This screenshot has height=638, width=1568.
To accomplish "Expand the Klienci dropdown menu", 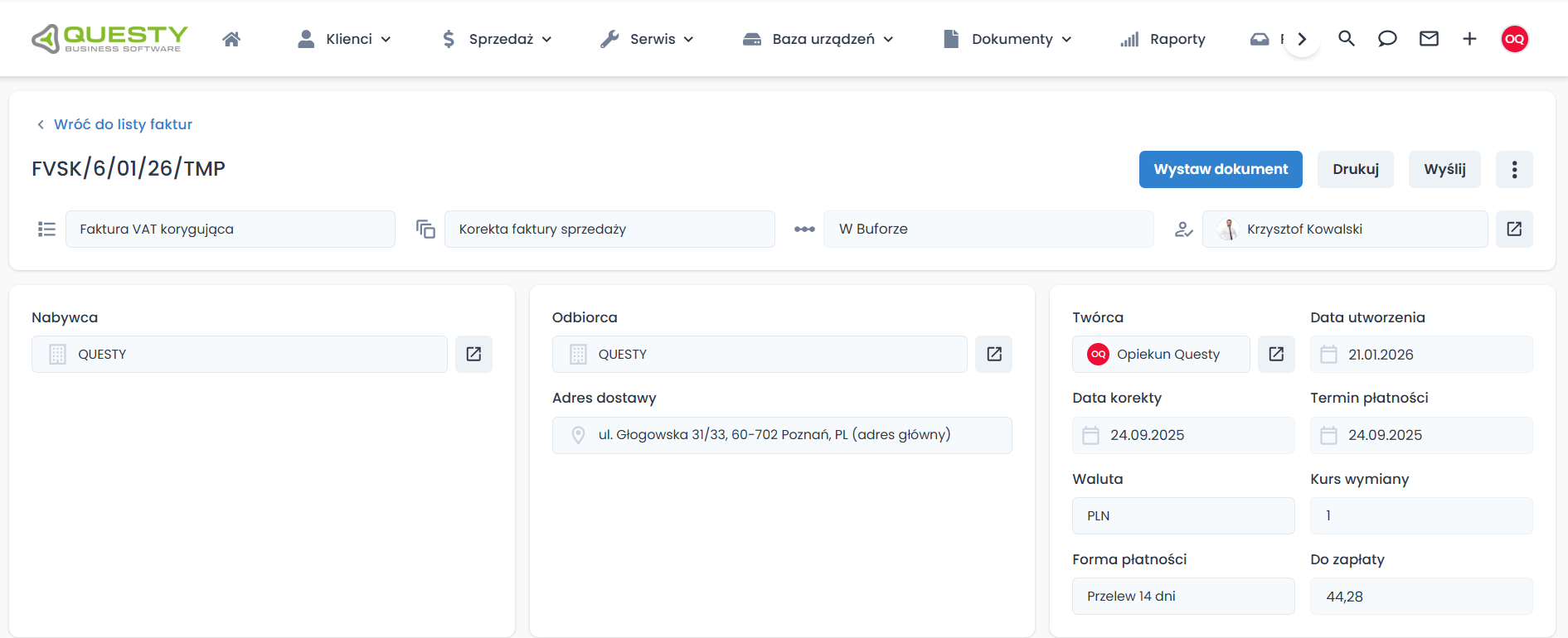I will click(344, 39).
